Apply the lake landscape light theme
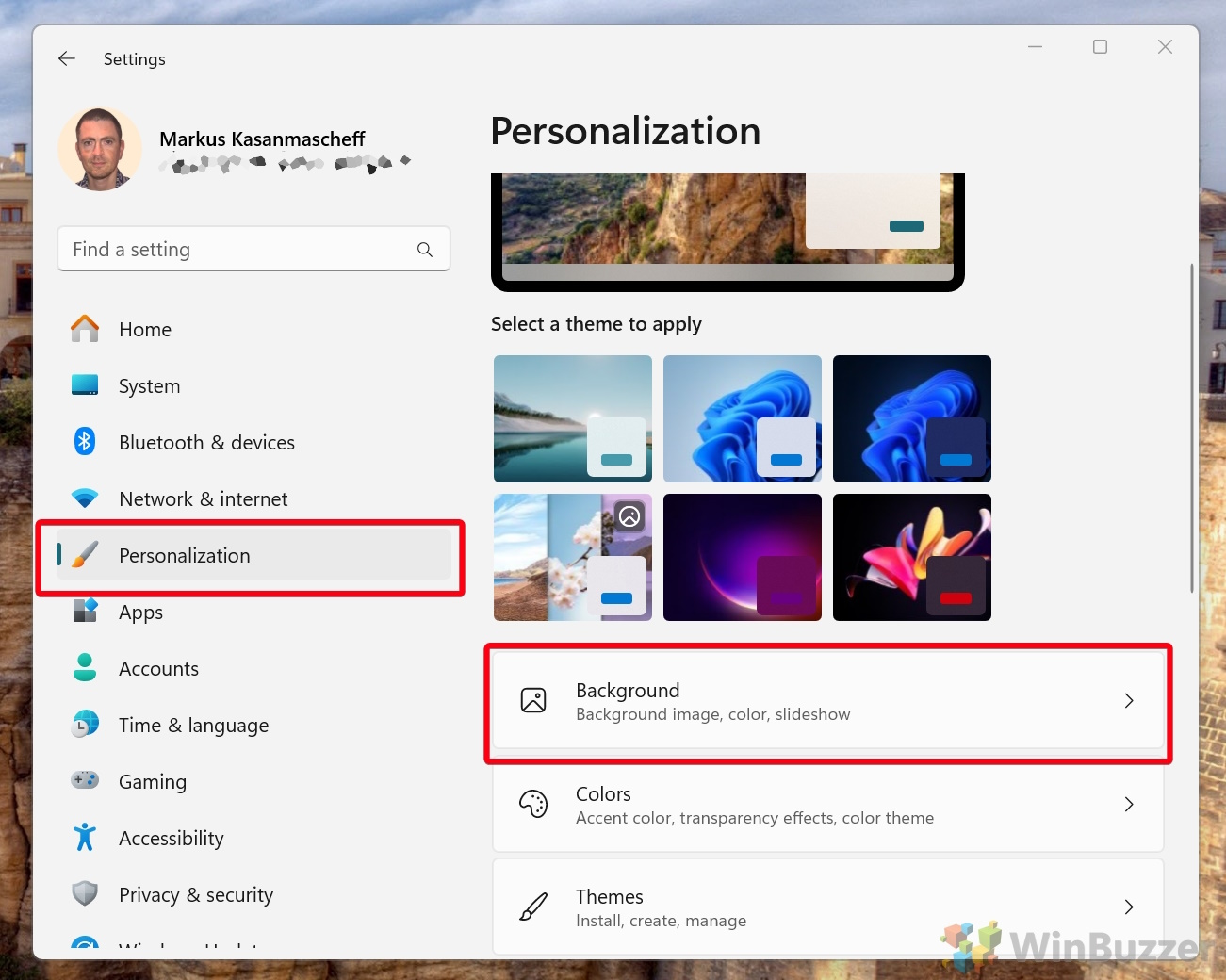 [573, 418]
